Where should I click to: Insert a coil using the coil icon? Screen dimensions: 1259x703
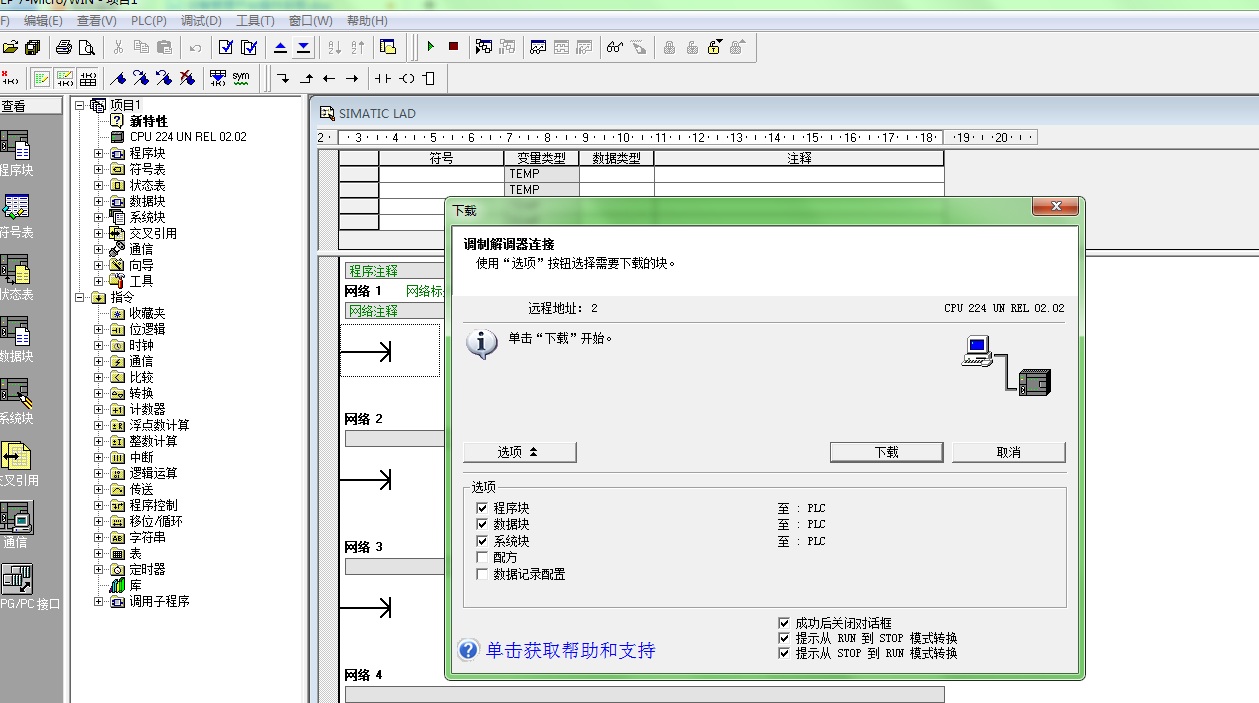click(x=407, y=78)
